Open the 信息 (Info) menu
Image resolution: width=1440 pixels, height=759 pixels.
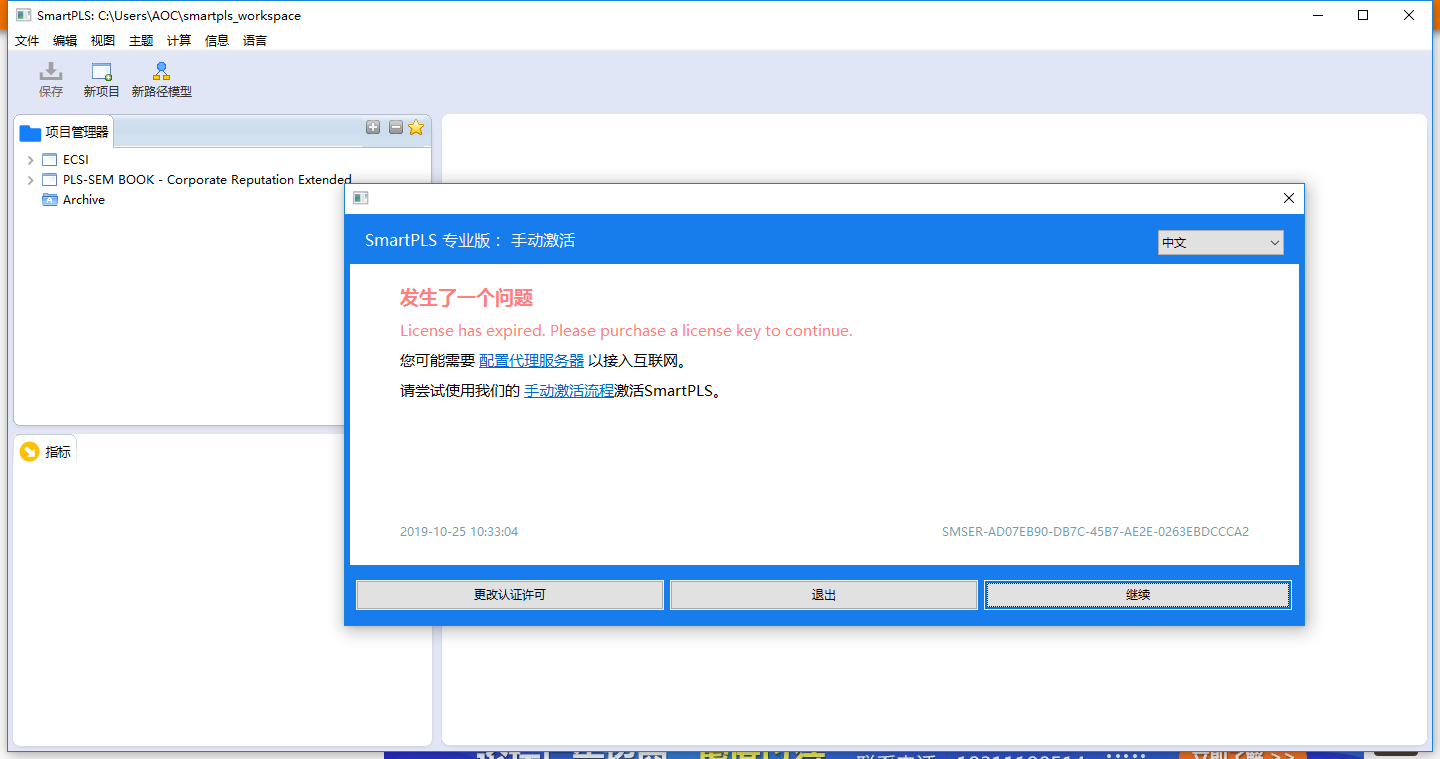pos(217,41)
